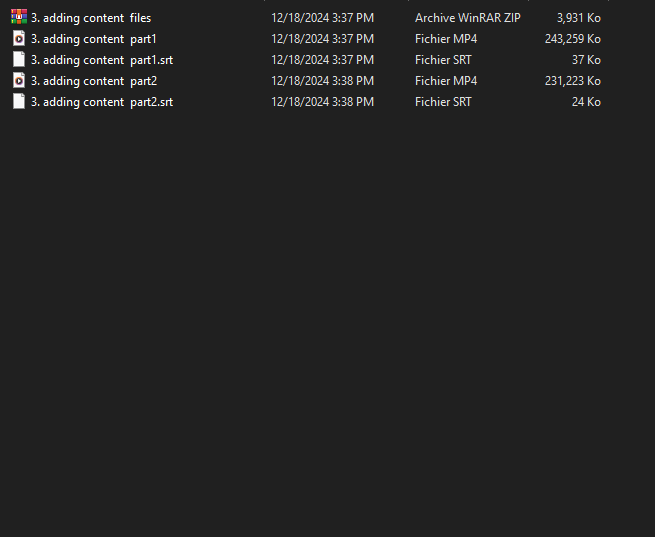The width and height of the screenshot is (655, 537).
Task: Click the "Fichier SRT" type of part1.srt
Action: coord(443,60)
